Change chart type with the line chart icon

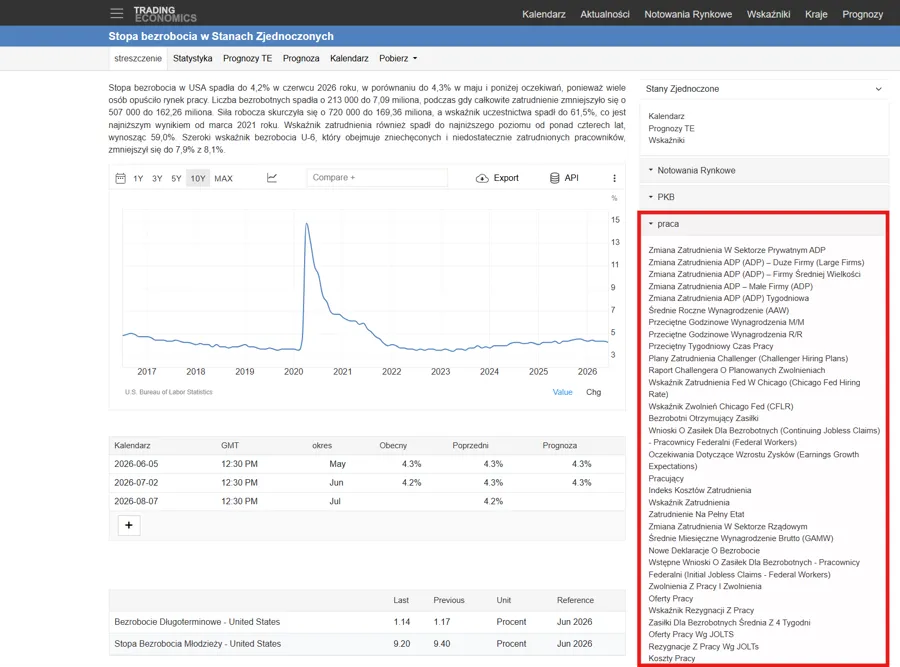[272, 178]
